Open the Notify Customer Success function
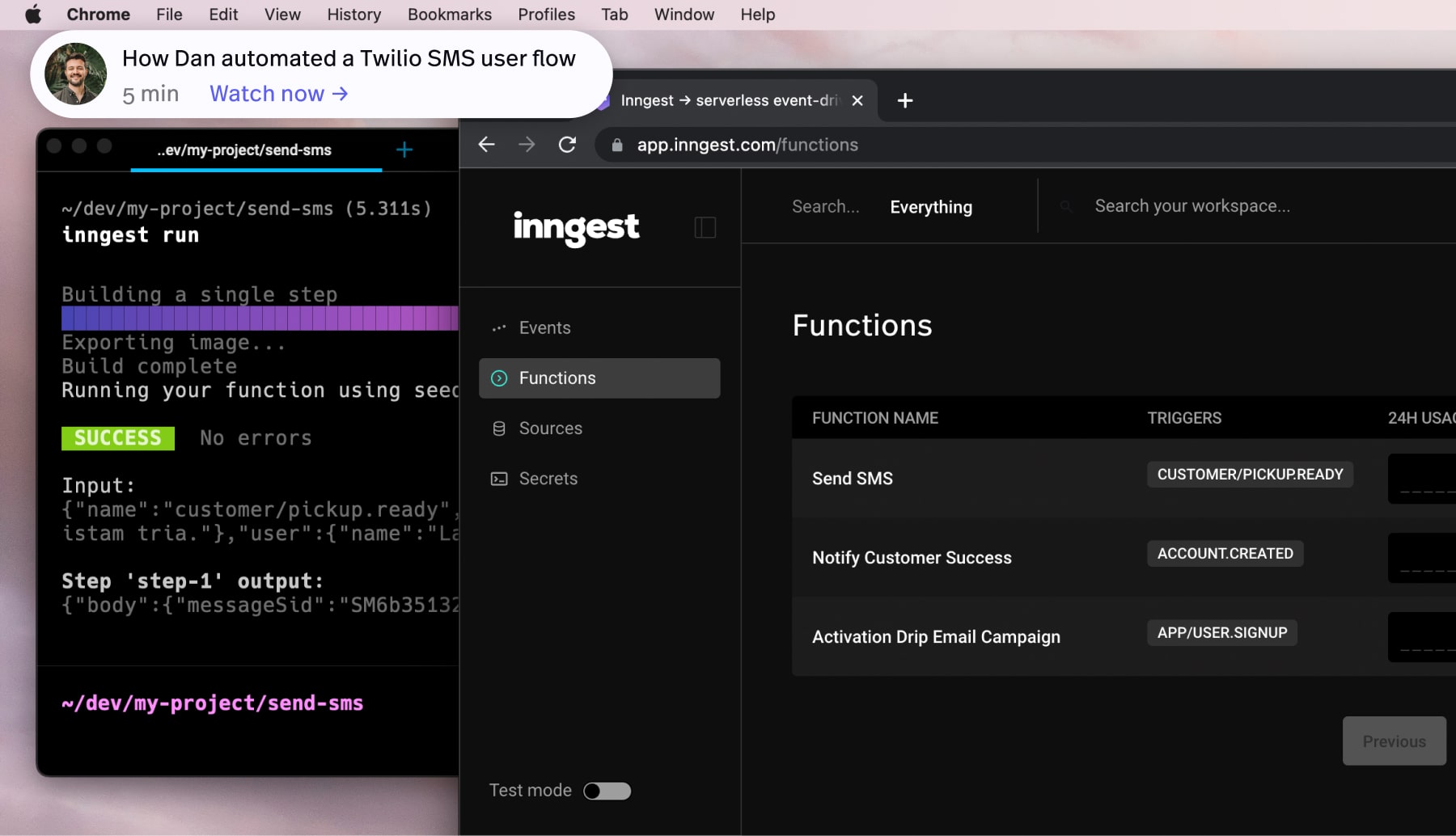 (912, 558)
